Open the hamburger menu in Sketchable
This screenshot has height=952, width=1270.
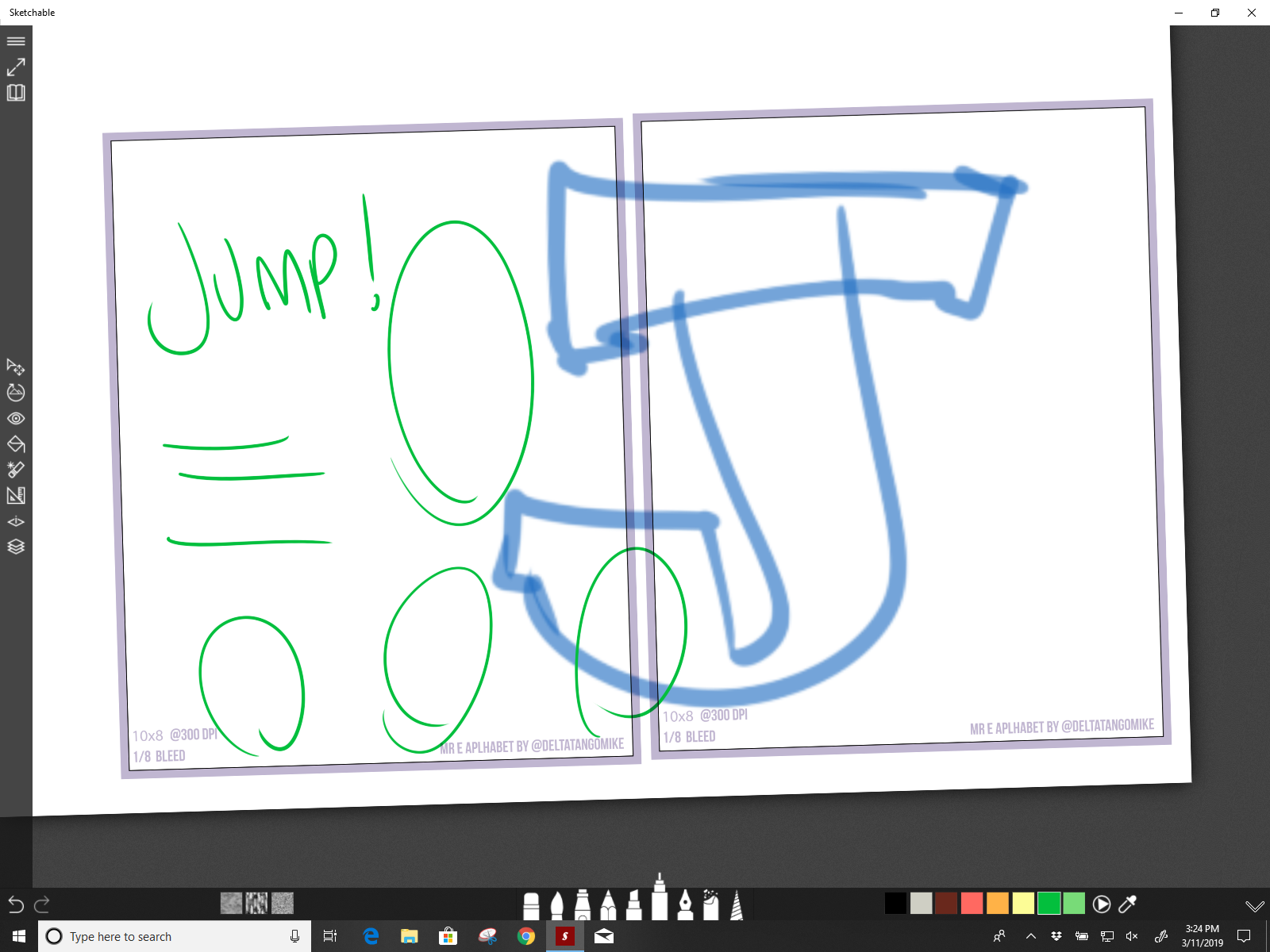[16, 41]
